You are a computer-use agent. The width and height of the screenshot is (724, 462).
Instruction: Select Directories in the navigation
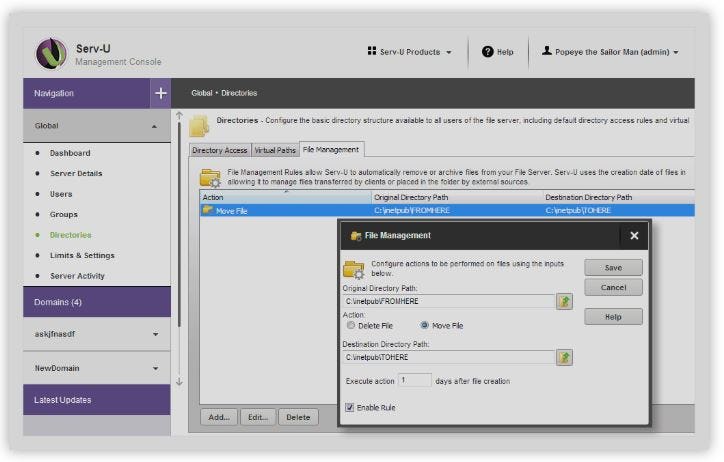click(x=71, y=234)
